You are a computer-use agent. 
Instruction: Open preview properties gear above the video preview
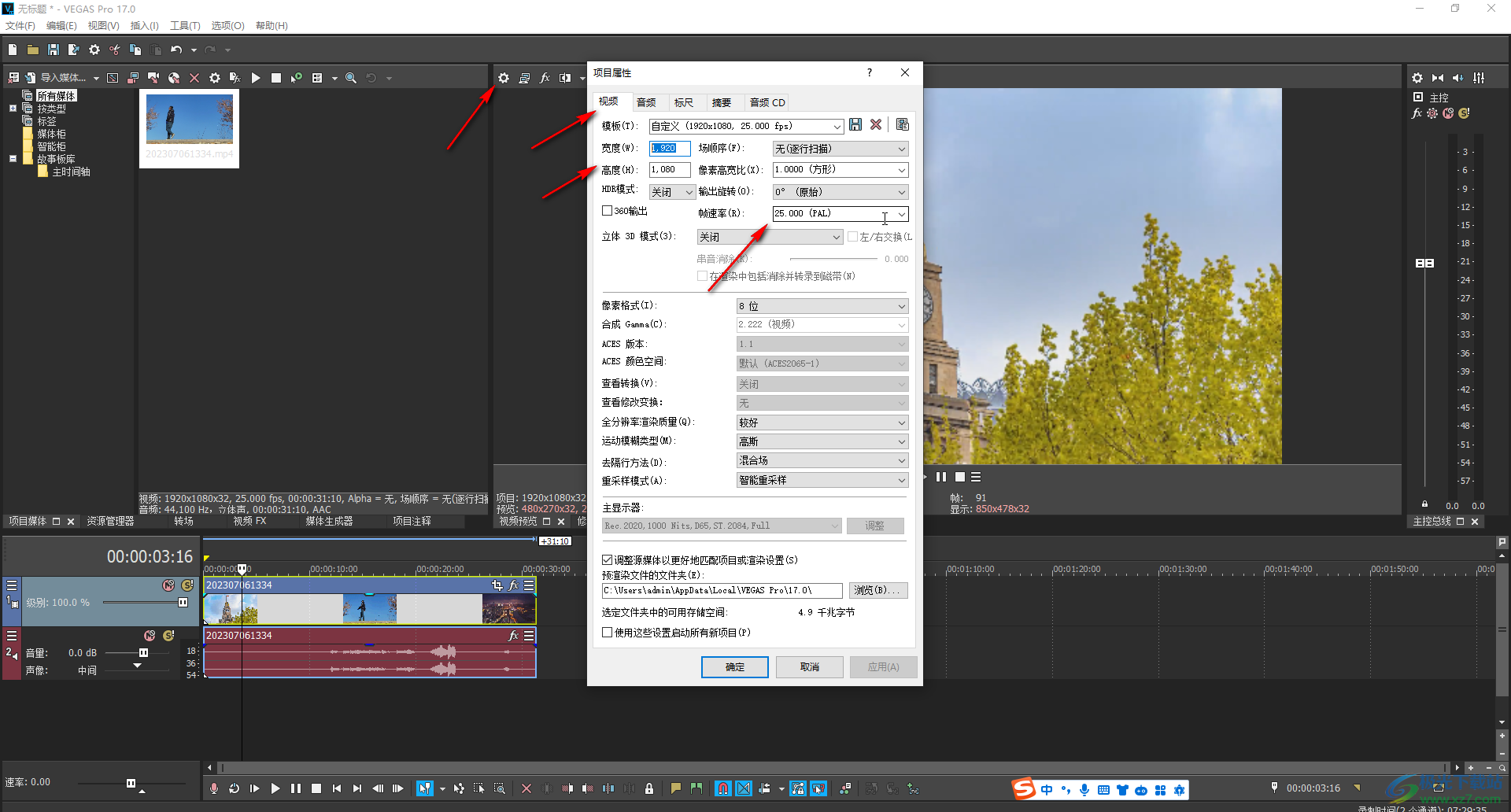(x=504, y=78)
